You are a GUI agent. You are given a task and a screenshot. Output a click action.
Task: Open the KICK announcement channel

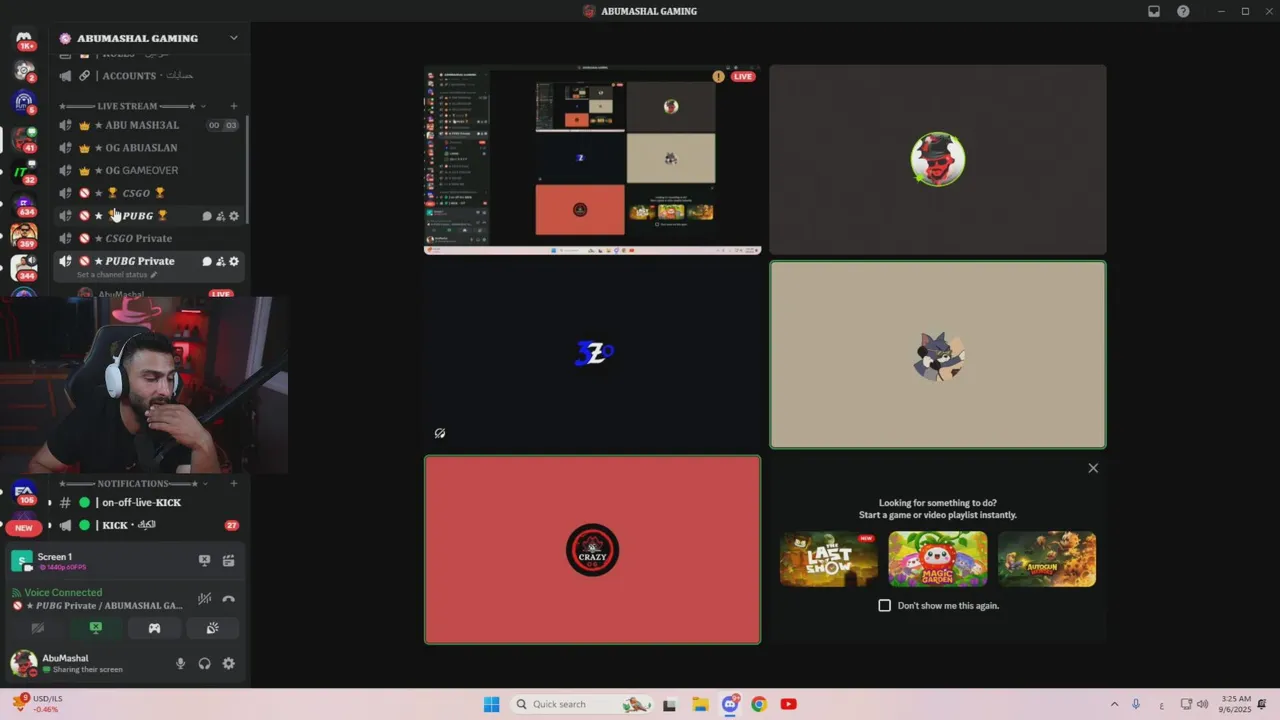pos(149,525)
